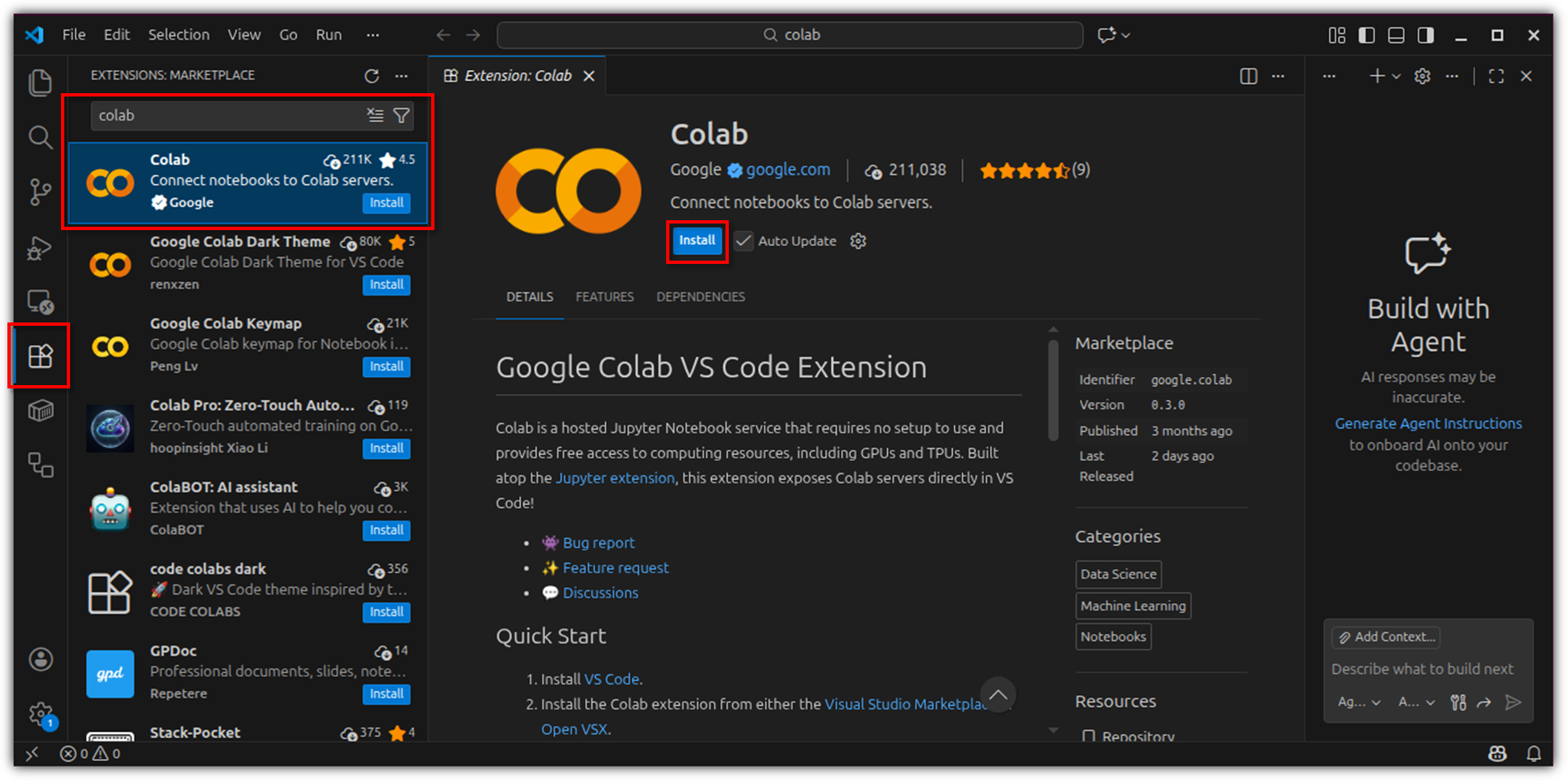Switch to the FEATURES tab
Image resolution: width=1568 pixels, height=781 pixels.
604,297
